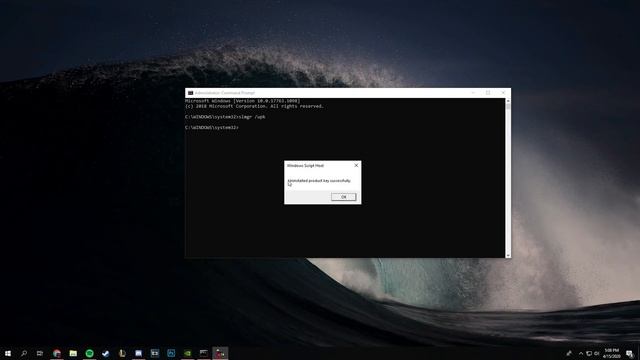Click the 'Microsoft Windows [Version' line
This screenshot has width=640, height=360.
[x=242, y=101]
